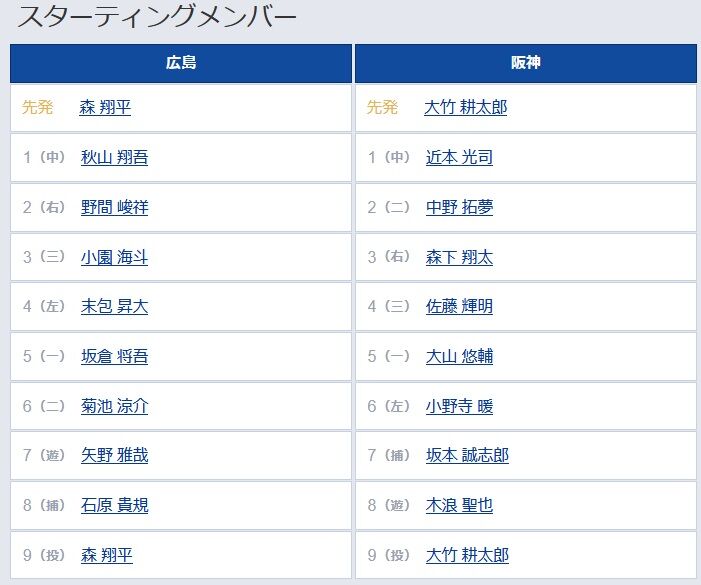Select 森下 翔太 player link
The height and width of the screenshot is (585, 701).
coord(459,257)
